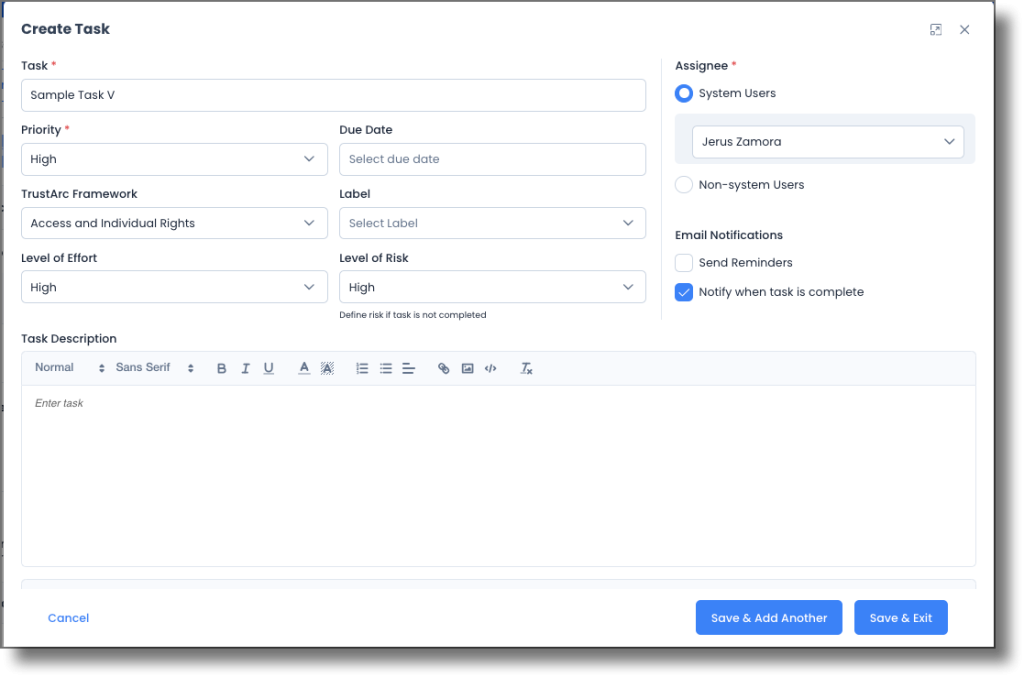This screenshot has height=677, width=1024.
Task: Open the Priority dropdown
Action: 174,159
